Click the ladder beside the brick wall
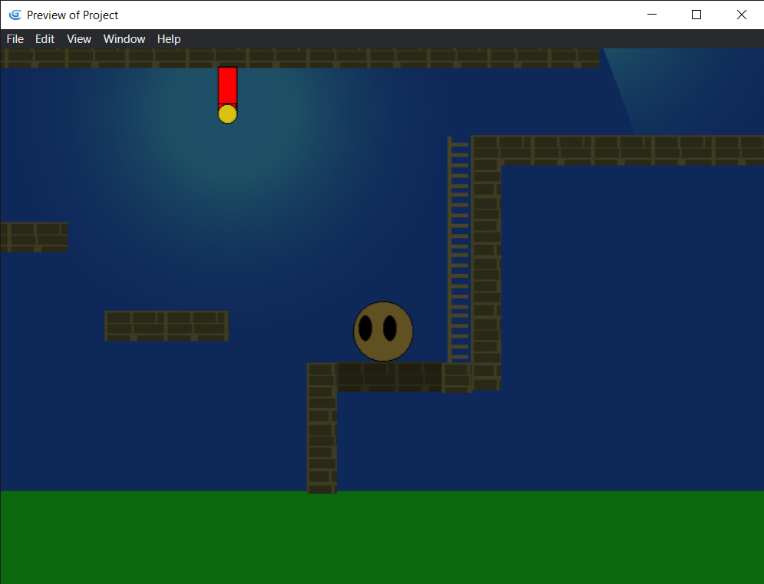 (458, 249)
